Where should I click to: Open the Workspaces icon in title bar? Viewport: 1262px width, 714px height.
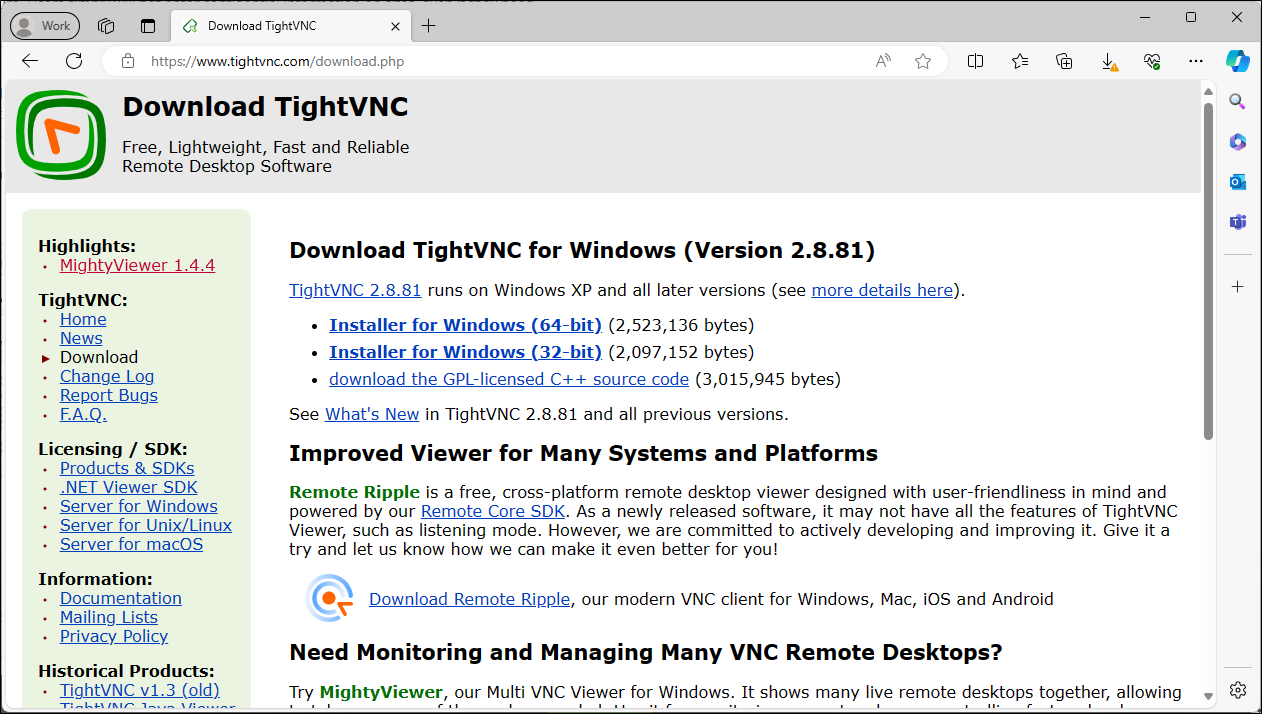[x=106, y=26]
